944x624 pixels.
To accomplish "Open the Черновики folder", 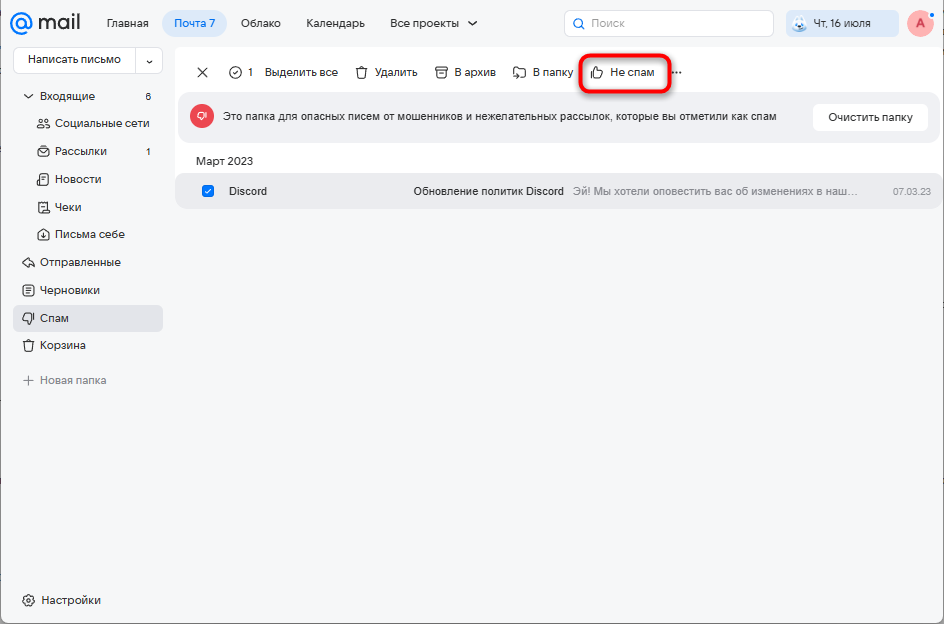I will [x=88, y=290].
